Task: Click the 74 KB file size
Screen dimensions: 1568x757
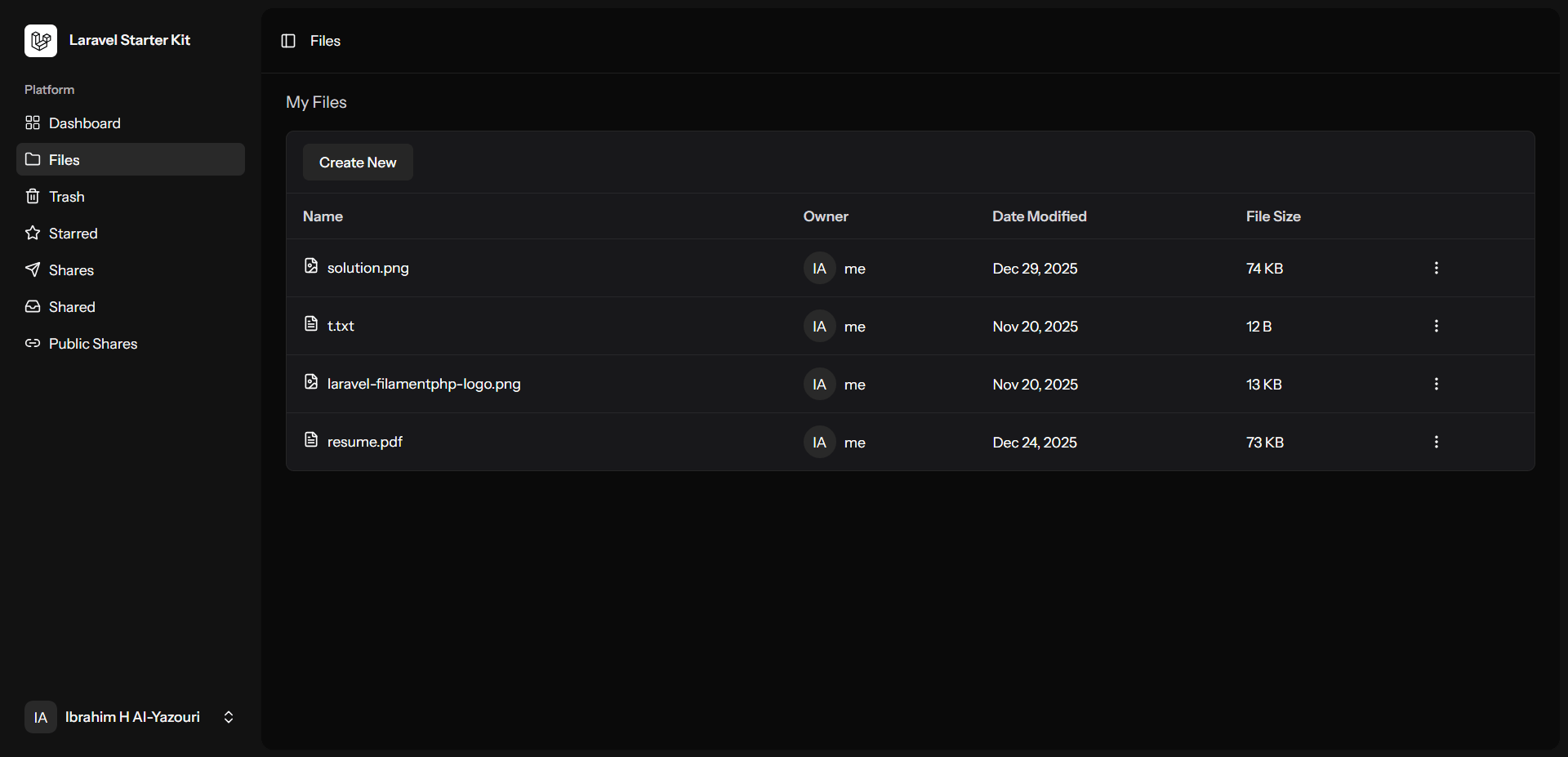Action: 1265,269
